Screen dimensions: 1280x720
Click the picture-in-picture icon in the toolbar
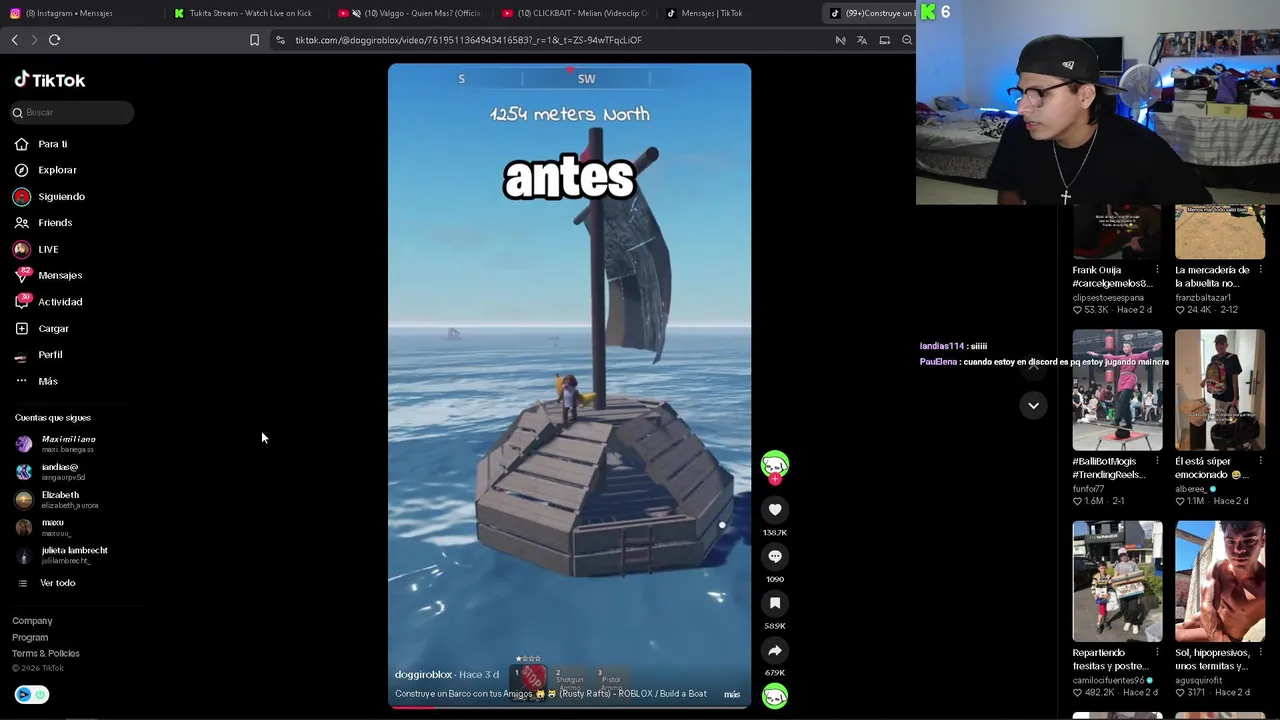pos(885,40)
